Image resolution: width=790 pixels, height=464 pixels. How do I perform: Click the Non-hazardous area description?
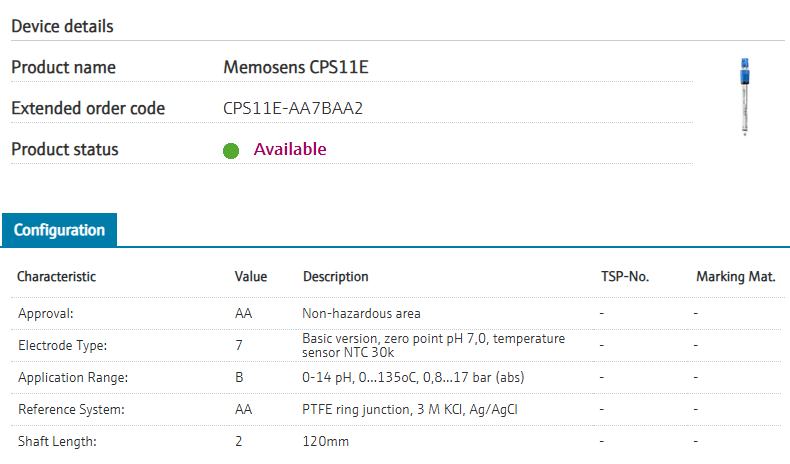[x=361, y=313]
